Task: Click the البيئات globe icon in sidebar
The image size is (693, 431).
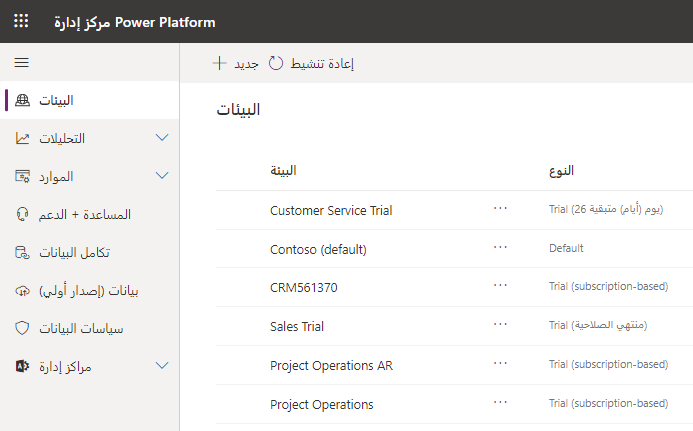Action: [23, 100]
